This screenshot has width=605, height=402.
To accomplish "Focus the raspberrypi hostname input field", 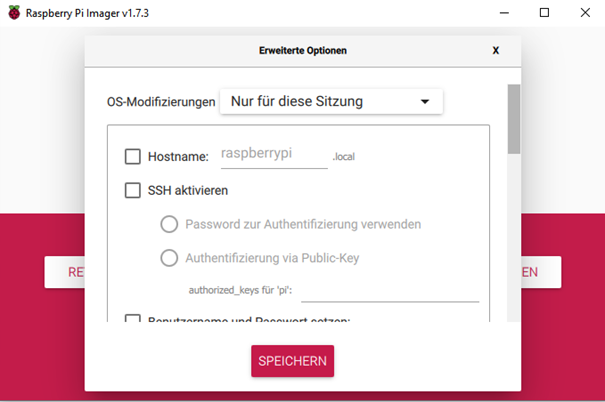I will (x=274, y=155).
